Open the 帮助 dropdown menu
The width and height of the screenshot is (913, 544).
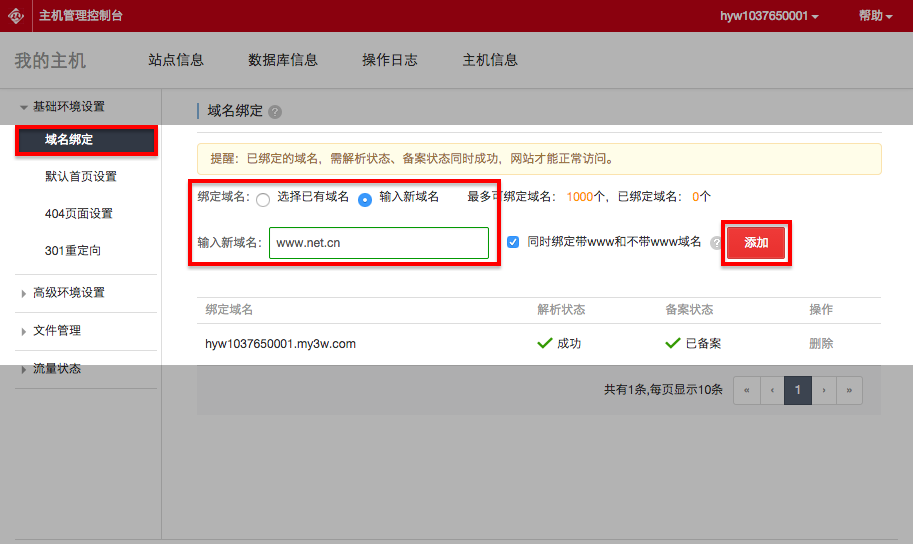[875, 16]
